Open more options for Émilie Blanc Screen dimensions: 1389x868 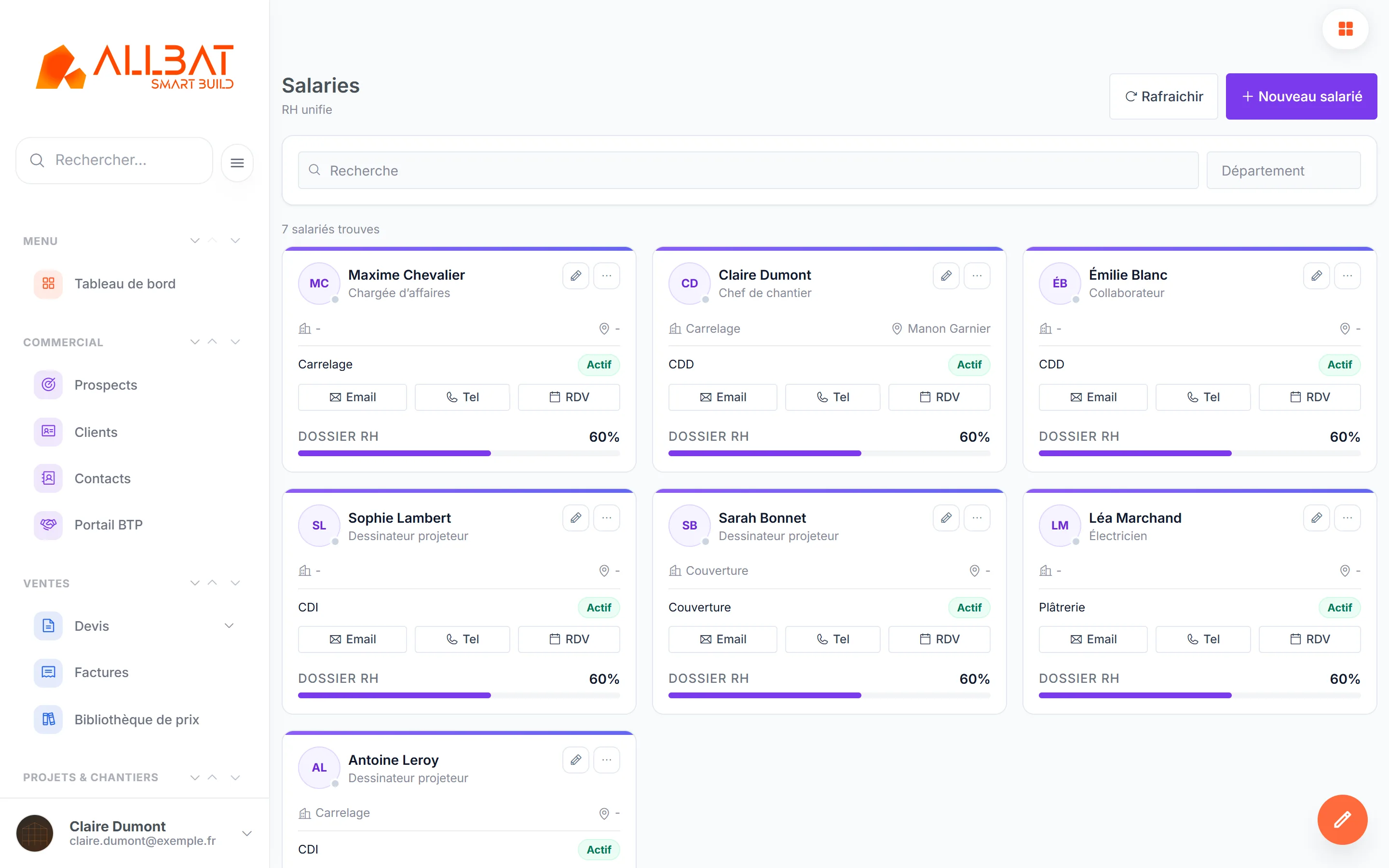coord(1347,275)
